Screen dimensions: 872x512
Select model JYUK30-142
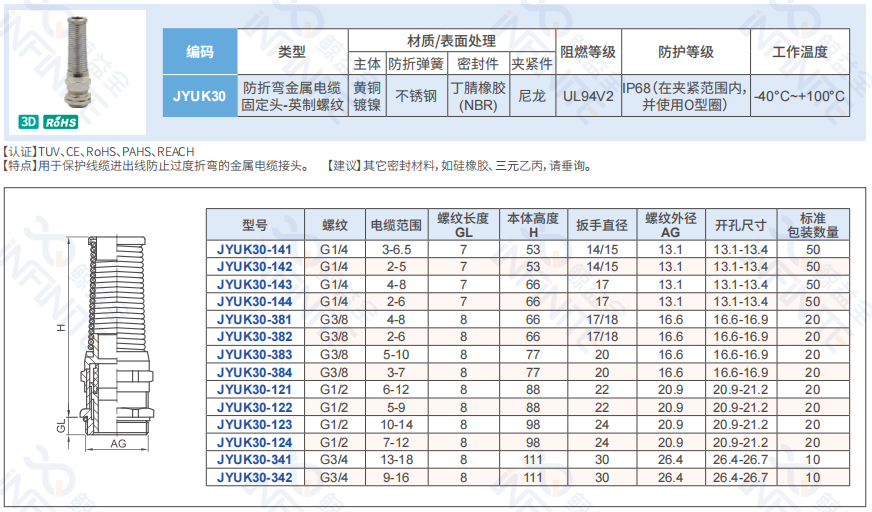[255, 266]
